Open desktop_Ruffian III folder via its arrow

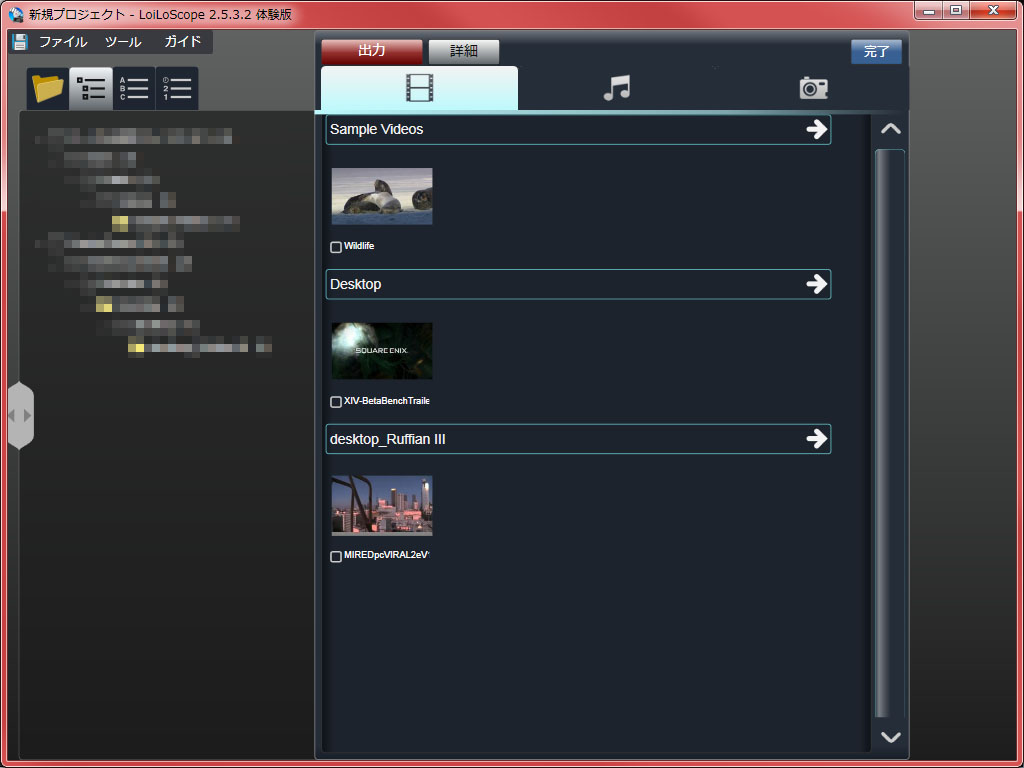[816, 439]
